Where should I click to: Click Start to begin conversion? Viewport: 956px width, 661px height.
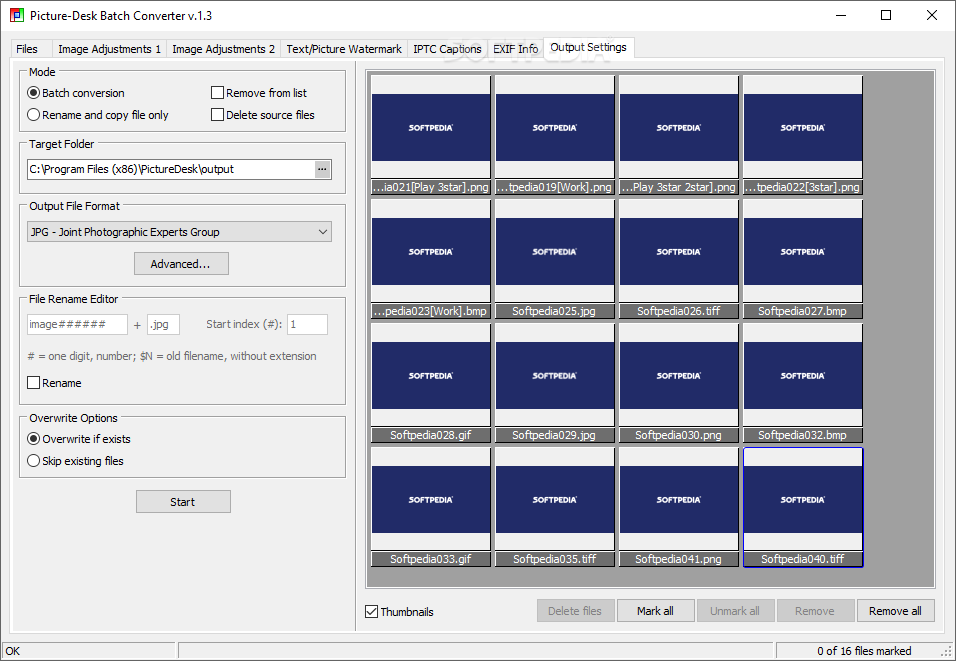(183, 502)
